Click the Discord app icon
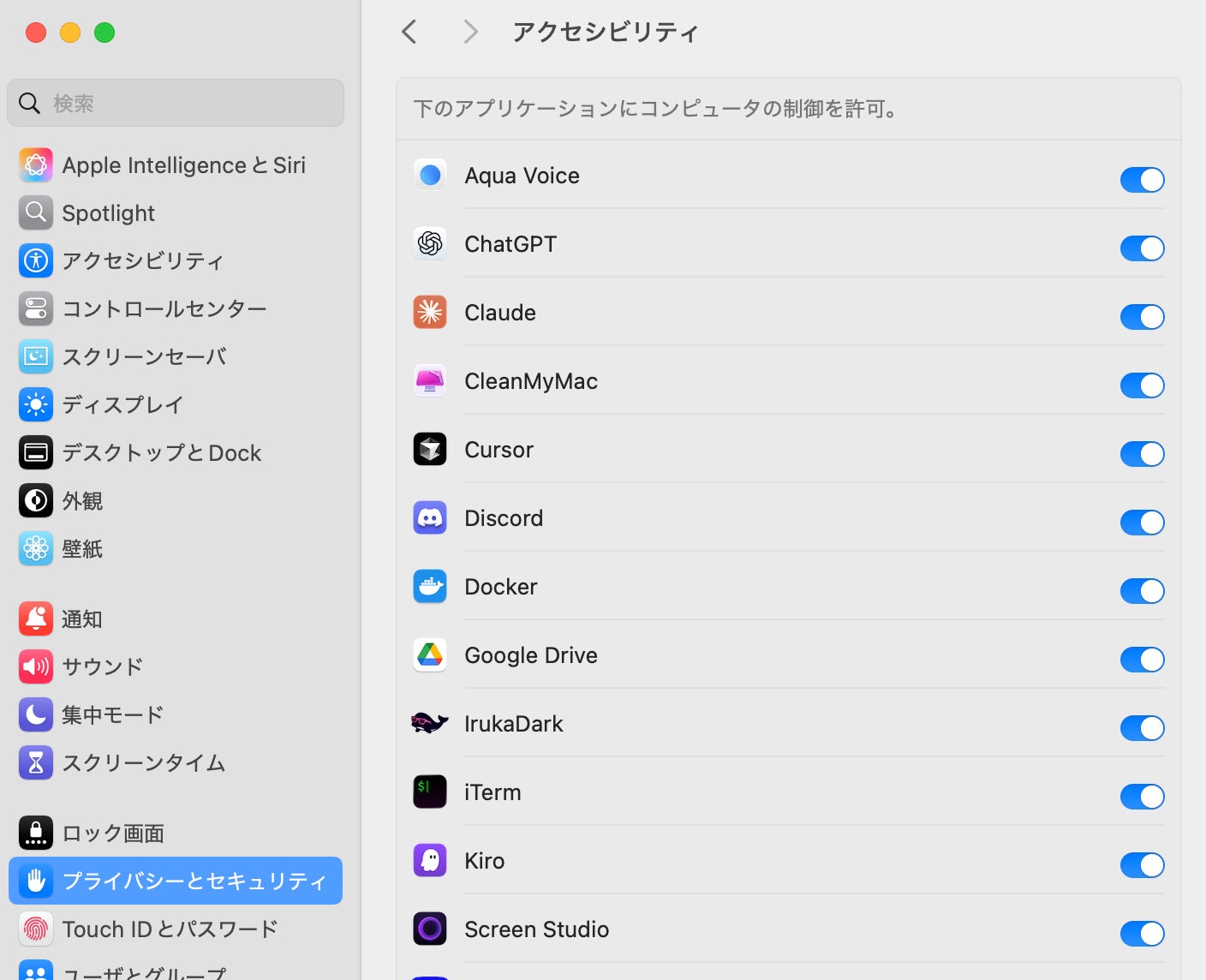This screenshot has width=1206, height=980. pyautogui.click(x=430, y=517)
